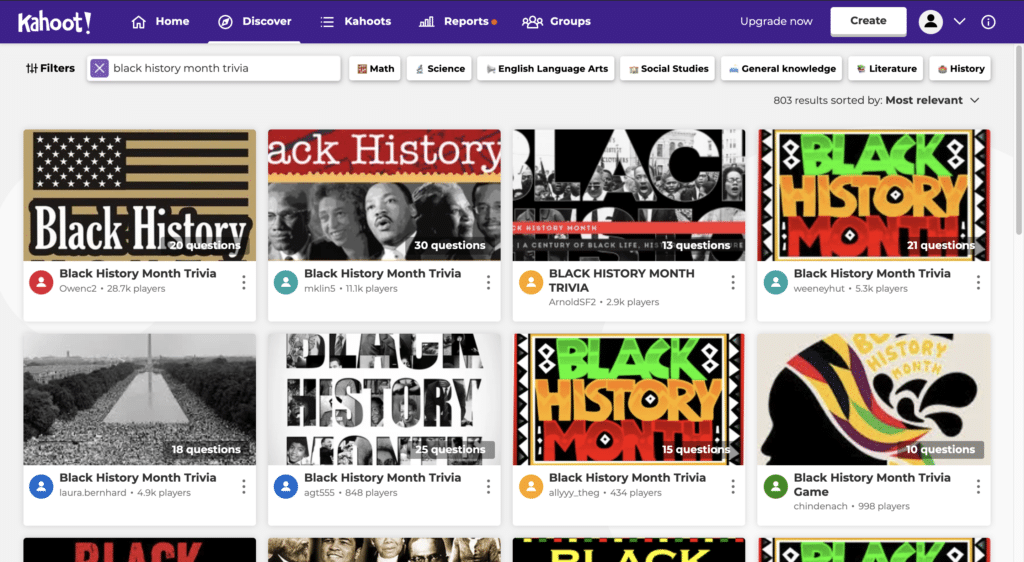The width and height of the screenshot is (1024, 562).
Task: Click agt555 blue avatar icon
Action: pos(285,487)
